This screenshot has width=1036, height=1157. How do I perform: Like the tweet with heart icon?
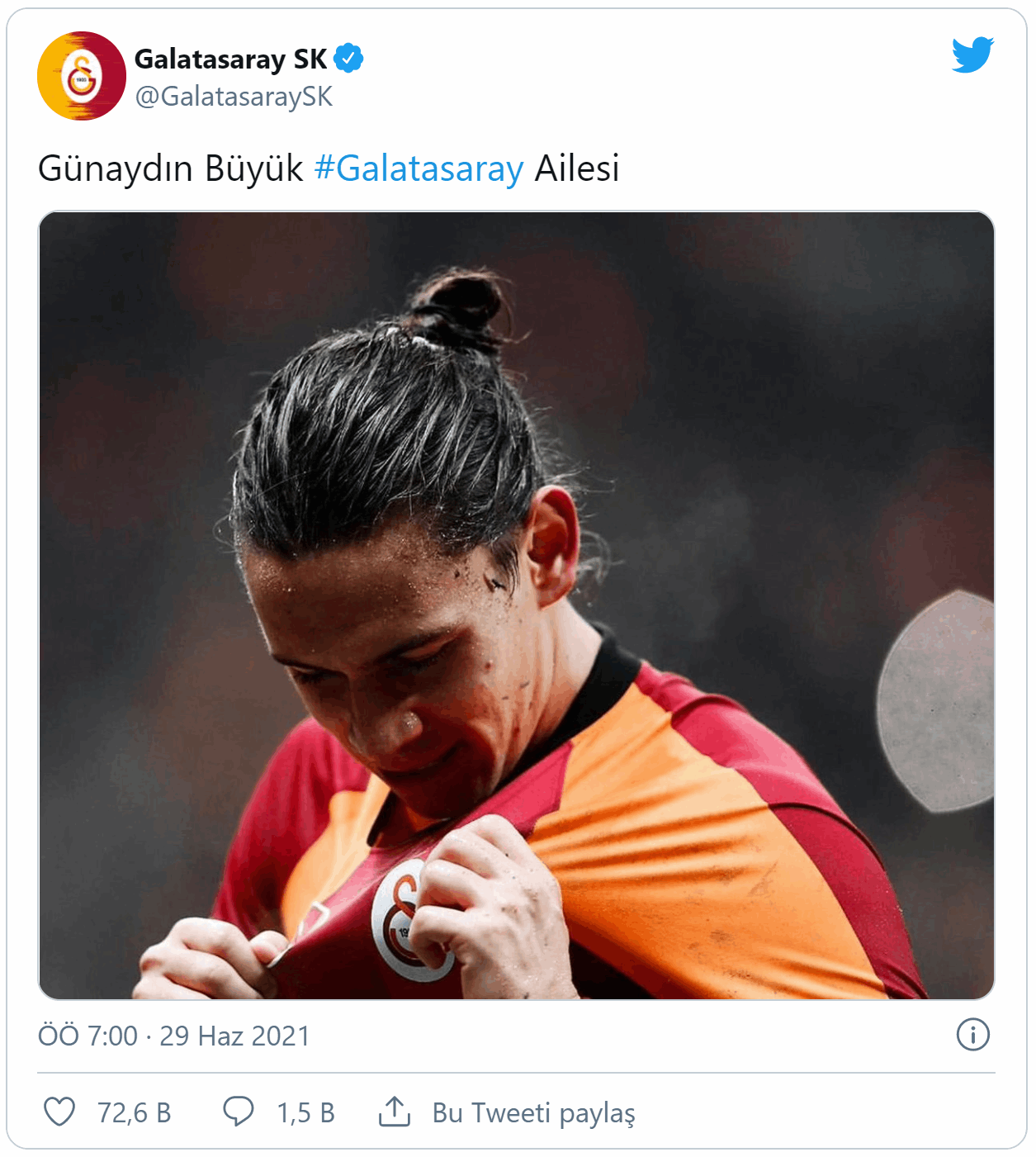tap(59, 1112)
